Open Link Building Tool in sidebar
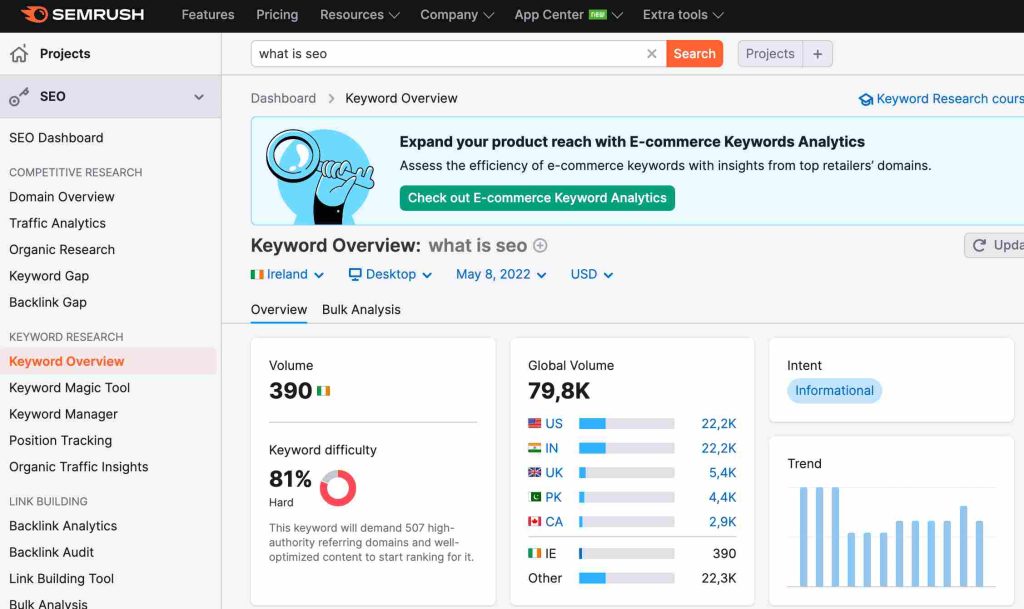This screenshot has height=609, width=1024. pyautogui.click(x=61, y=579)
